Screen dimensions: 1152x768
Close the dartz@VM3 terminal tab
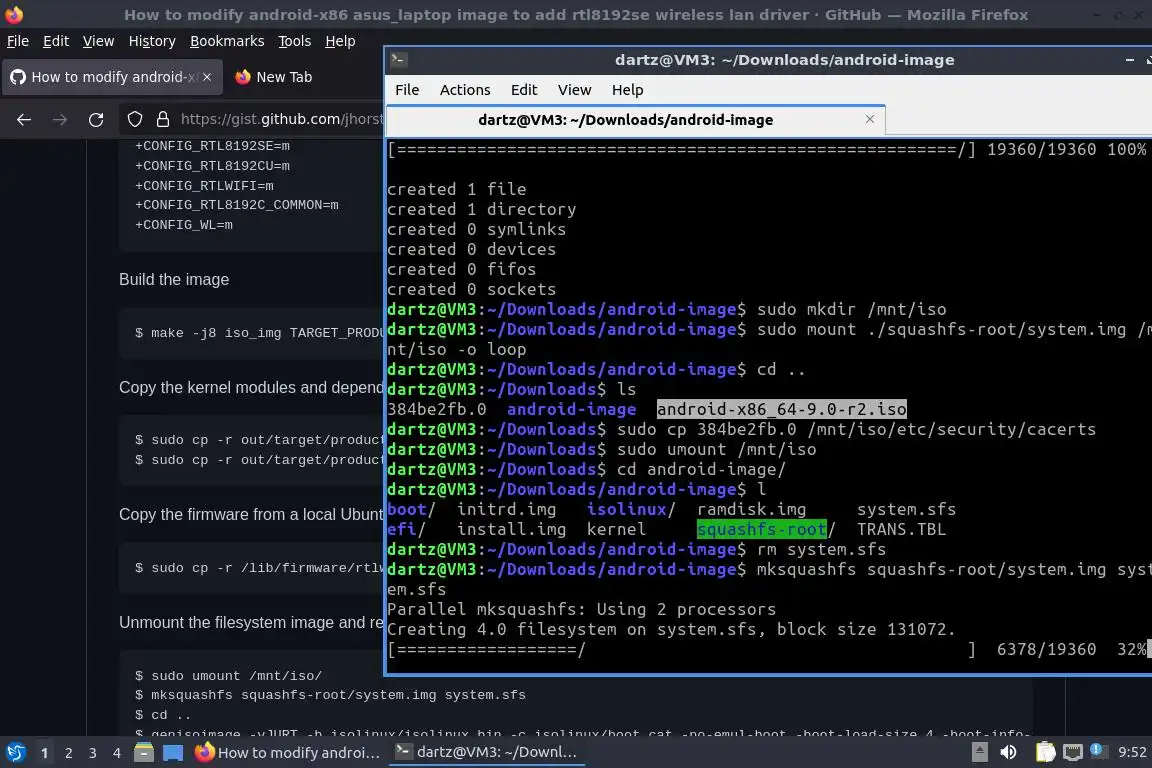(870, 119)
